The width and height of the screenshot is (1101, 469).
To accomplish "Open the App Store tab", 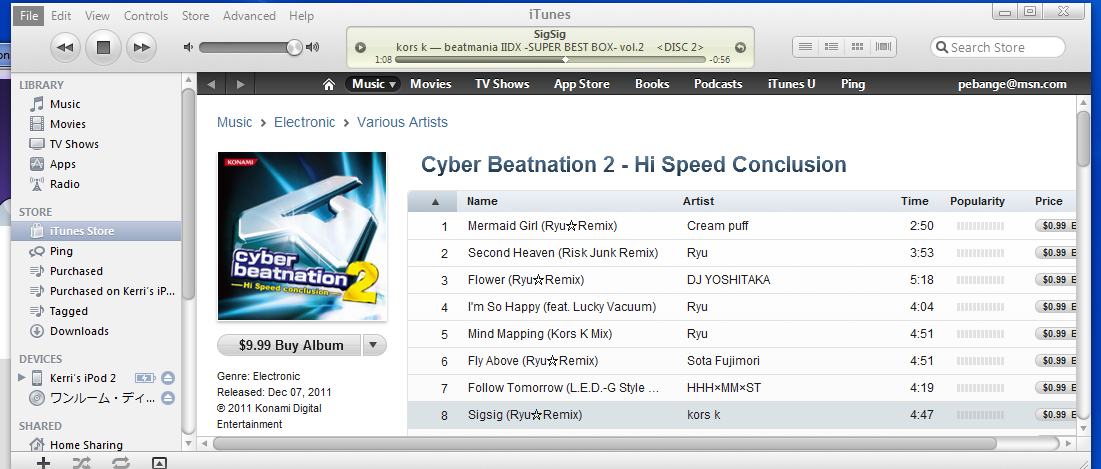I will (581, 84).
